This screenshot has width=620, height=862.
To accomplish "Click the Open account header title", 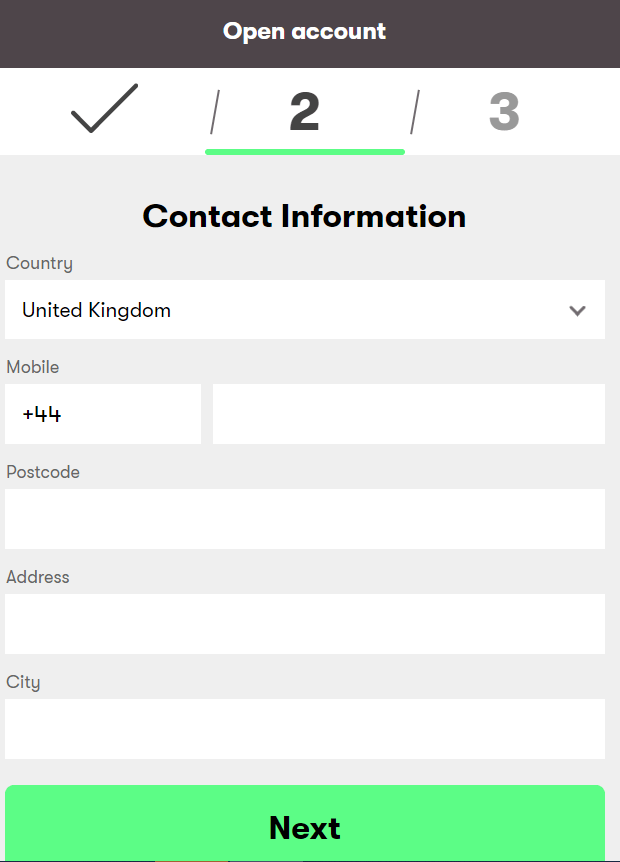I will [x=304, y=32].
